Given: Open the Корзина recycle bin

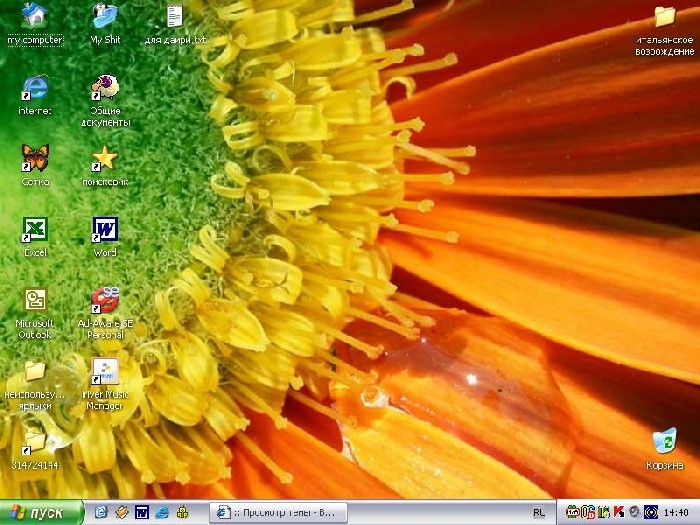Looking at the screenshot, I should point(664,441).
